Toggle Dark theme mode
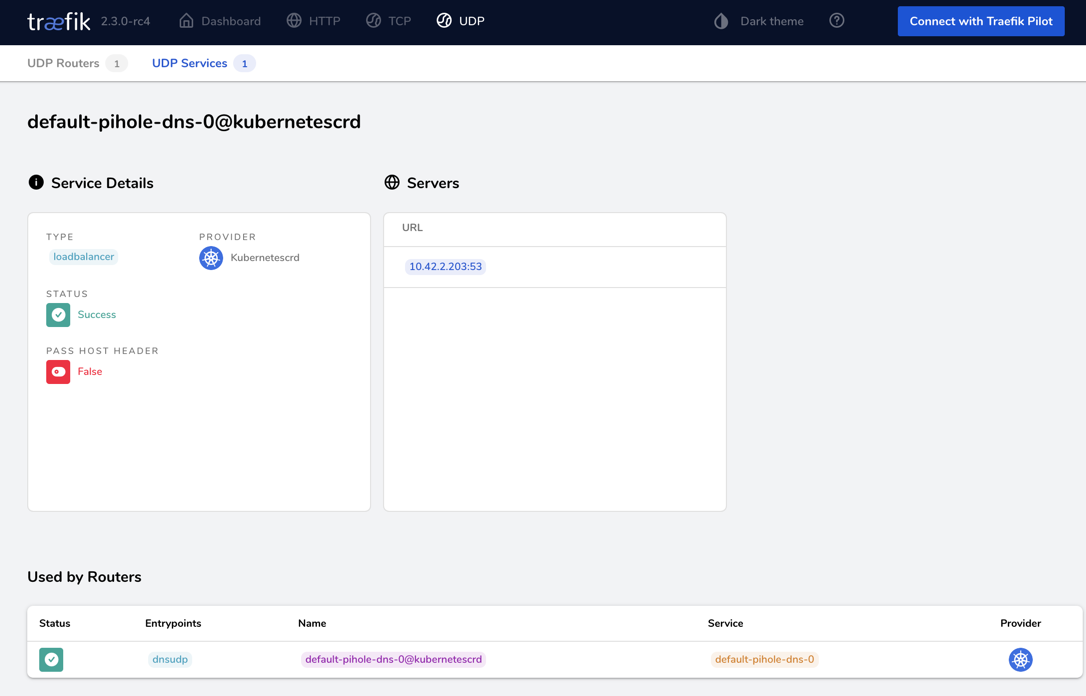The height and width of the screenshot is (696, 1086). (721, 20)
